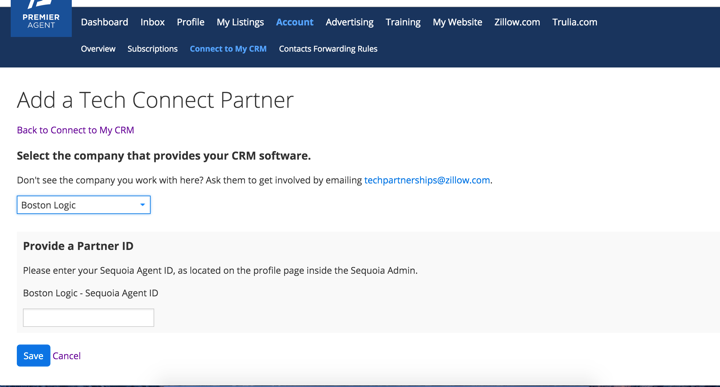720x387 pixels.
Task: Select the Account nav item
Action: tap(295, 22)
